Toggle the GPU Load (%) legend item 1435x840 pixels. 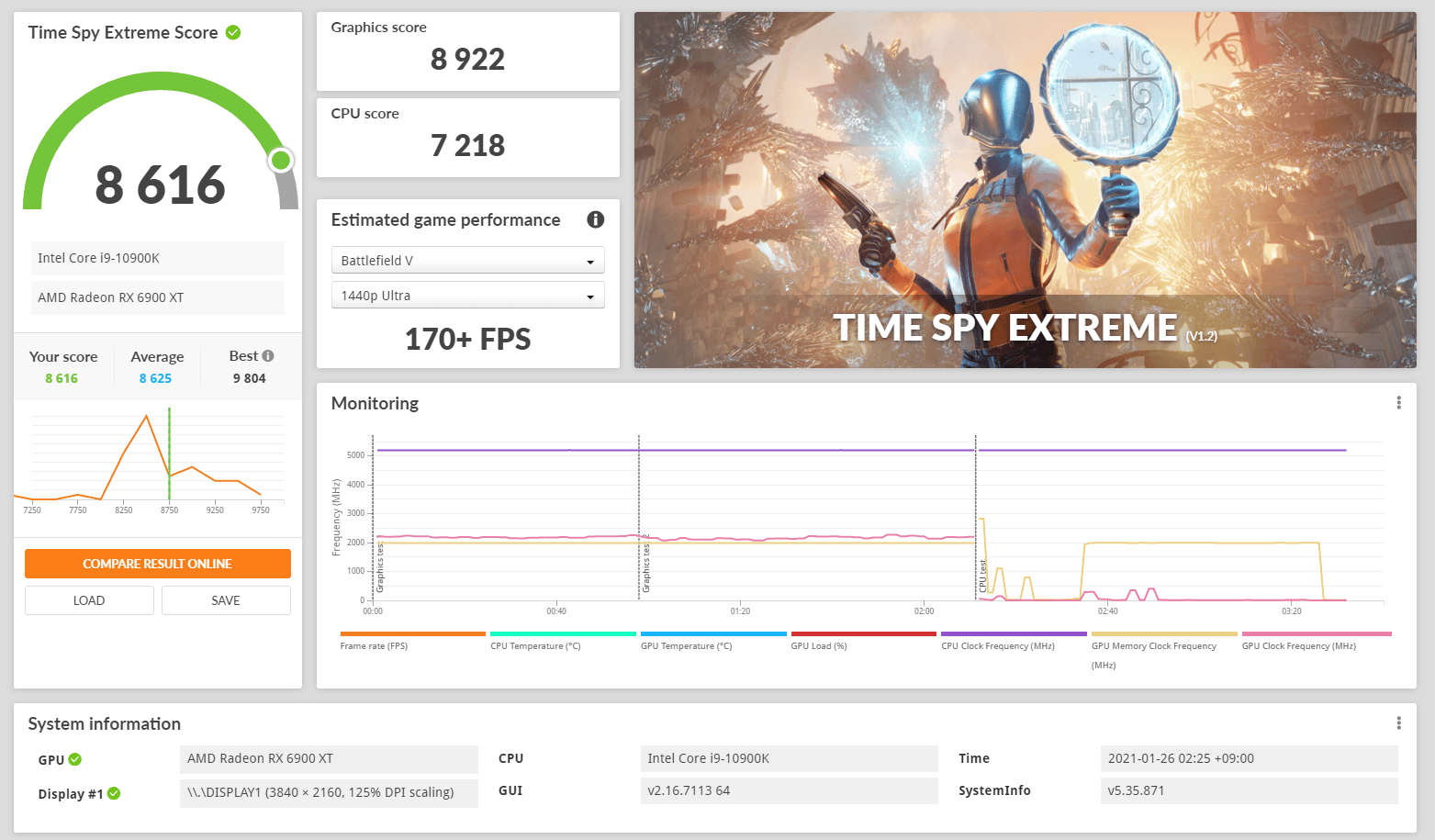(x=863, y=640)
